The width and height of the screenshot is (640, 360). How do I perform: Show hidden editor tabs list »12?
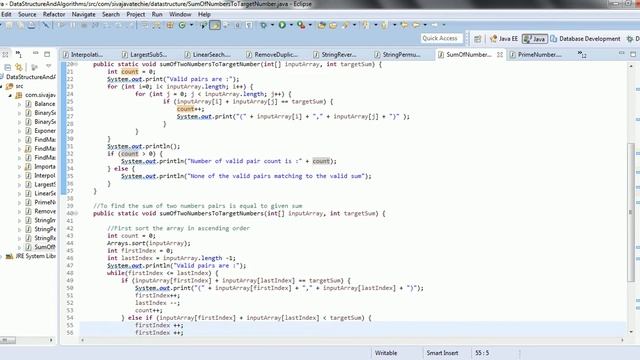point(582,54)
